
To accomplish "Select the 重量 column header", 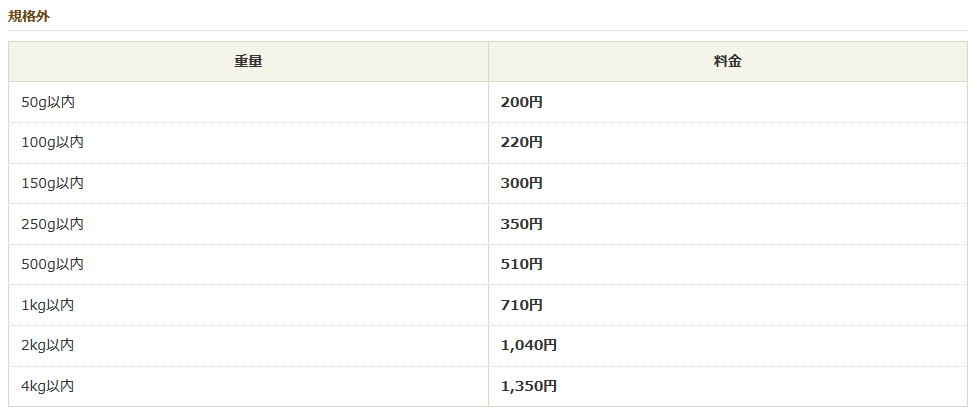I will 248,62.
